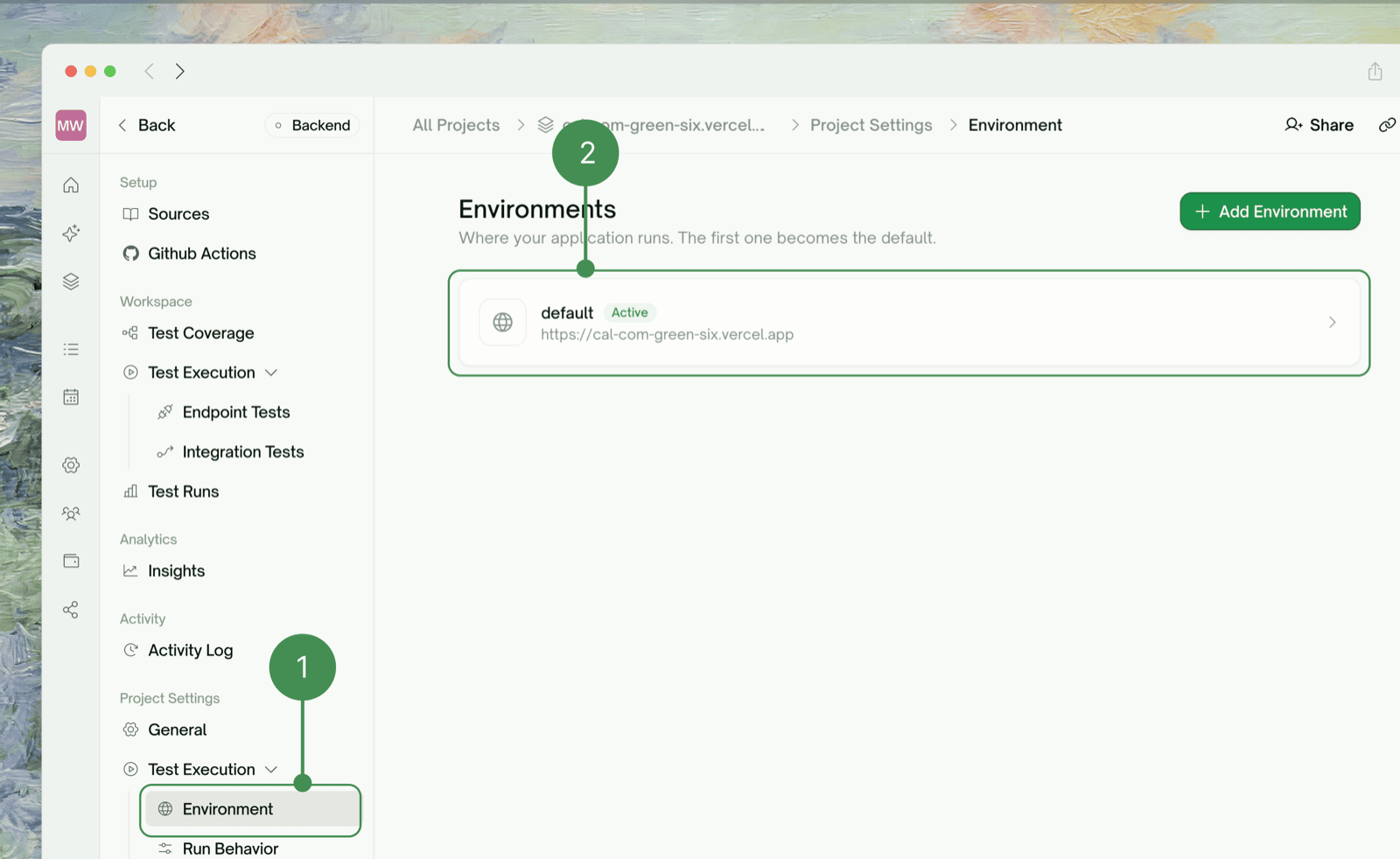Click the https://cal-com-green-six.vercel.app URL
The image size is (1400, 859).
tap(667, 334)
